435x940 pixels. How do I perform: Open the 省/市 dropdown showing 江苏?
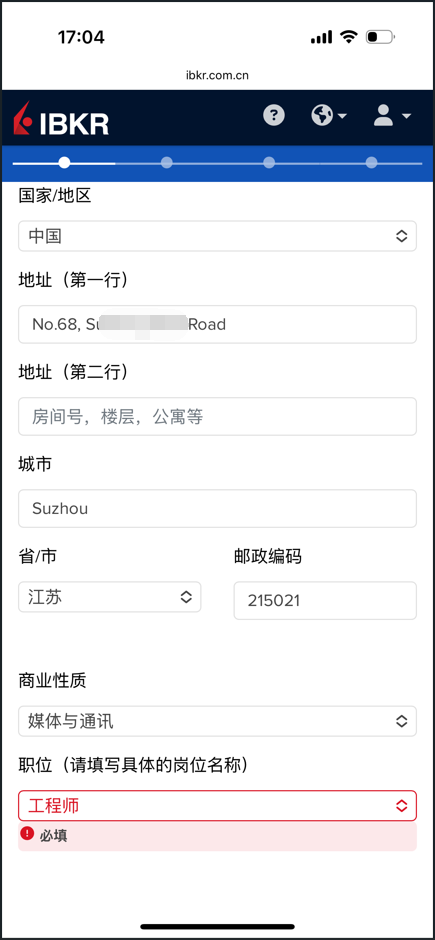[x=110, y=597]
